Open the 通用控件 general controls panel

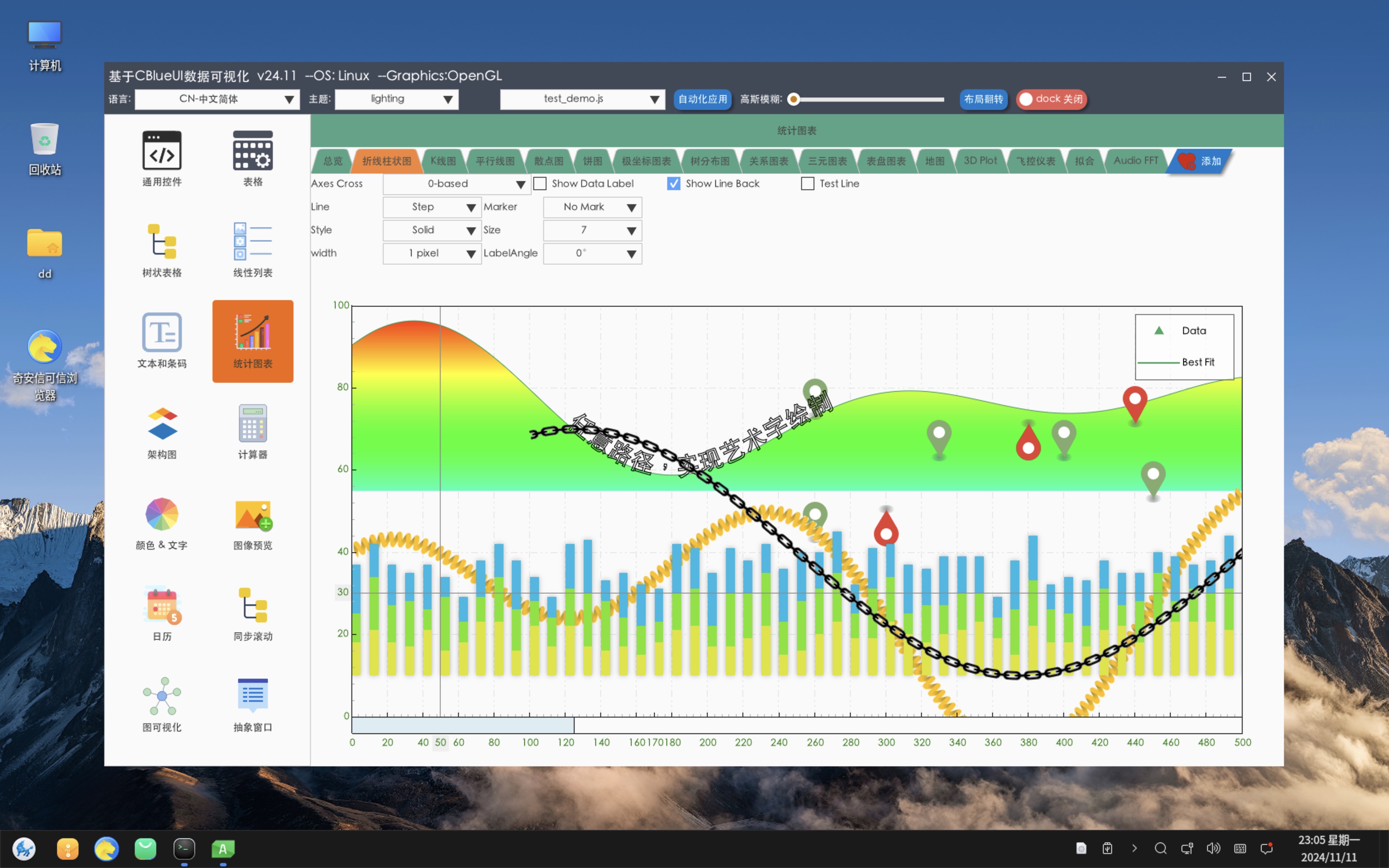tap(162, 158)
